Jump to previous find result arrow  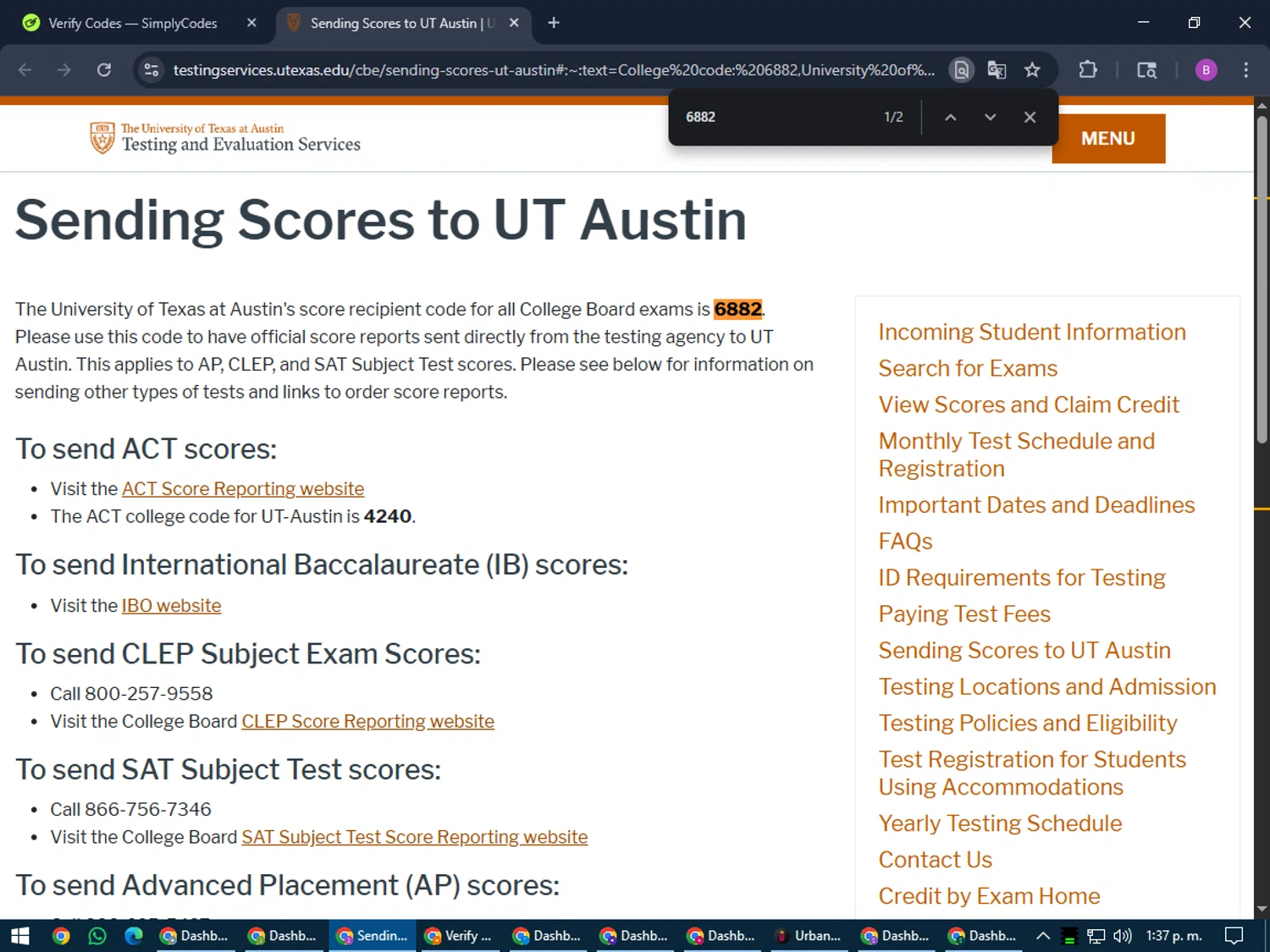tap(950, 117)
